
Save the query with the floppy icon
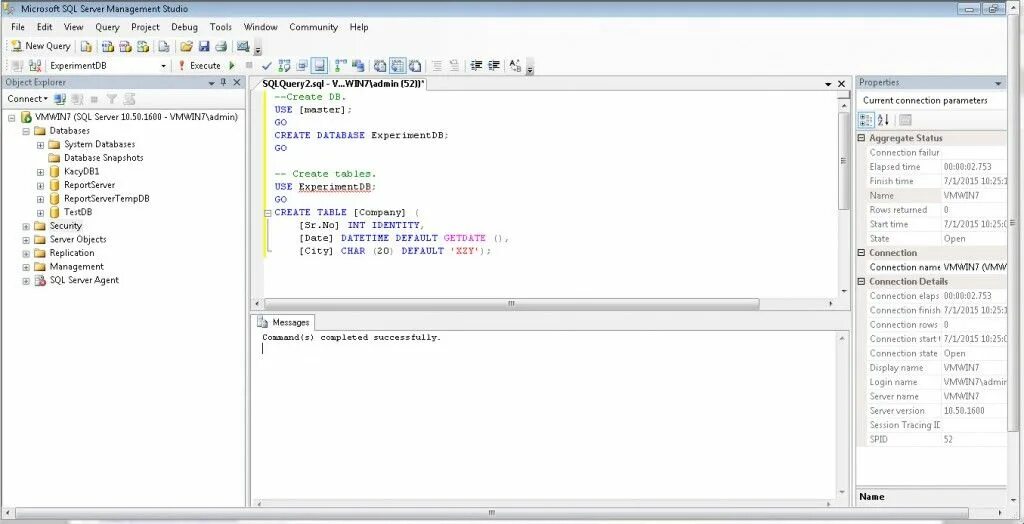(204, 46)
